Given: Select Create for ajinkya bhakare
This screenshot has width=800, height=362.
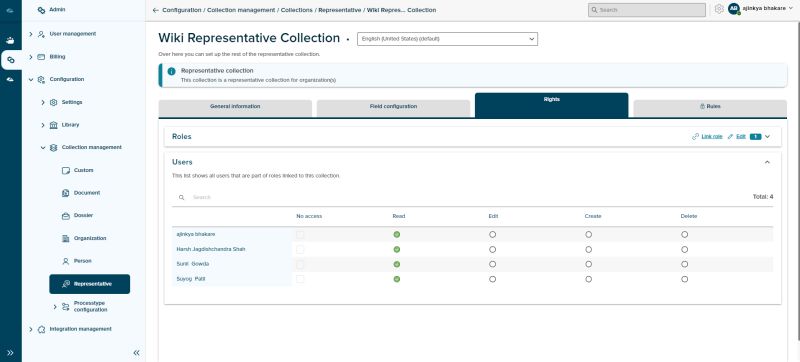Looking at the screenshot, I should (588, 235).
